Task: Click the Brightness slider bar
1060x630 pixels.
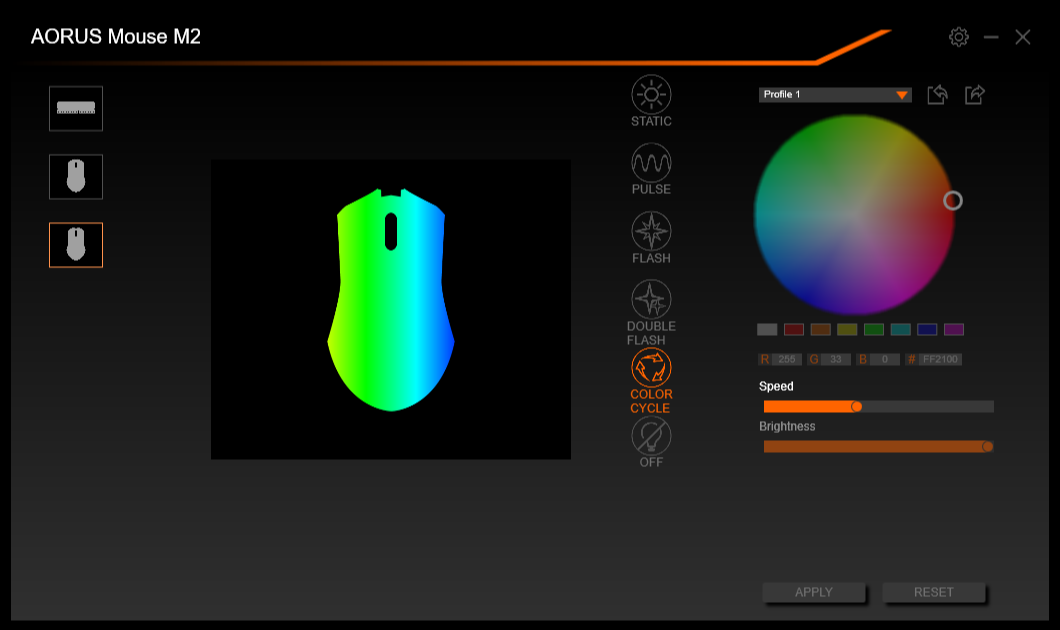Action: (x=878, y=446)
